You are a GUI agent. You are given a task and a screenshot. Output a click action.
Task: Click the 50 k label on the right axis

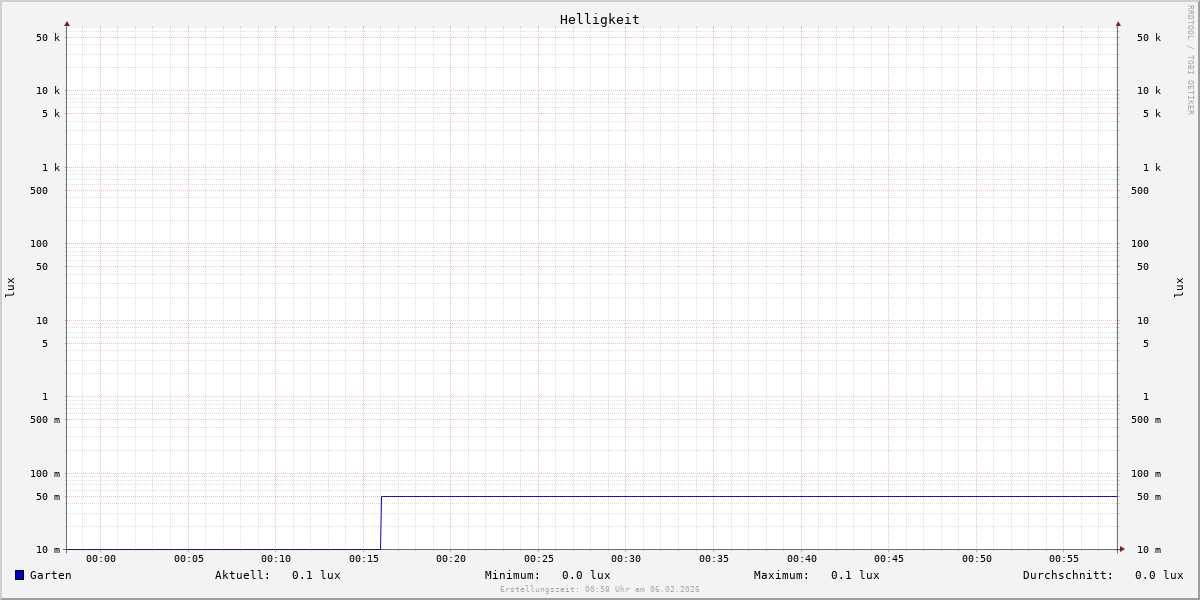[1148, 38]
